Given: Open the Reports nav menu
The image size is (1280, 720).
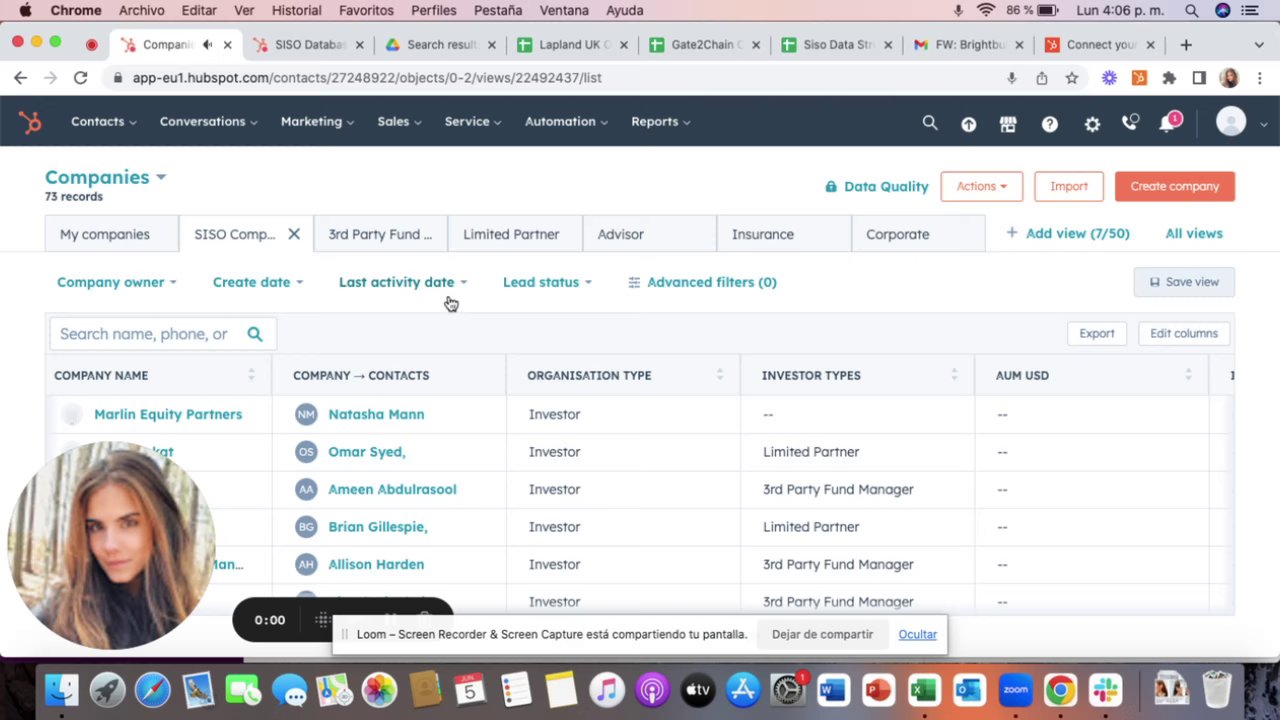Looking at the screenshot, I should 660,122.
